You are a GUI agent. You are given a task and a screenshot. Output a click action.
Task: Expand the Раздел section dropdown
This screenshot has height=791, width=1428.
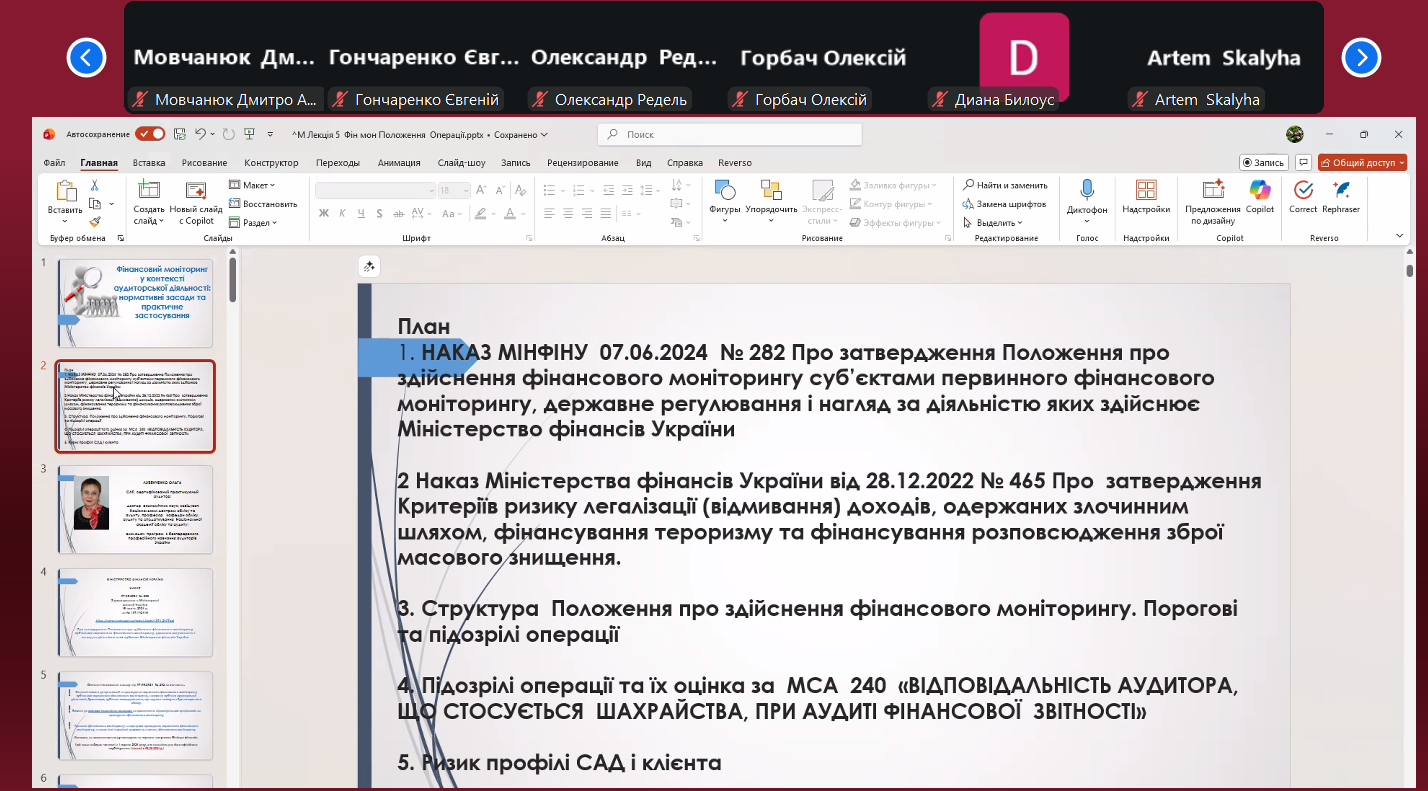tap(252, 223)
